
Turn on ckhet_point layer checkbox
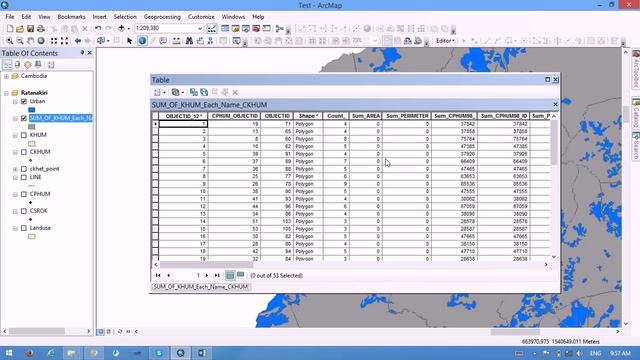(24, 169)
